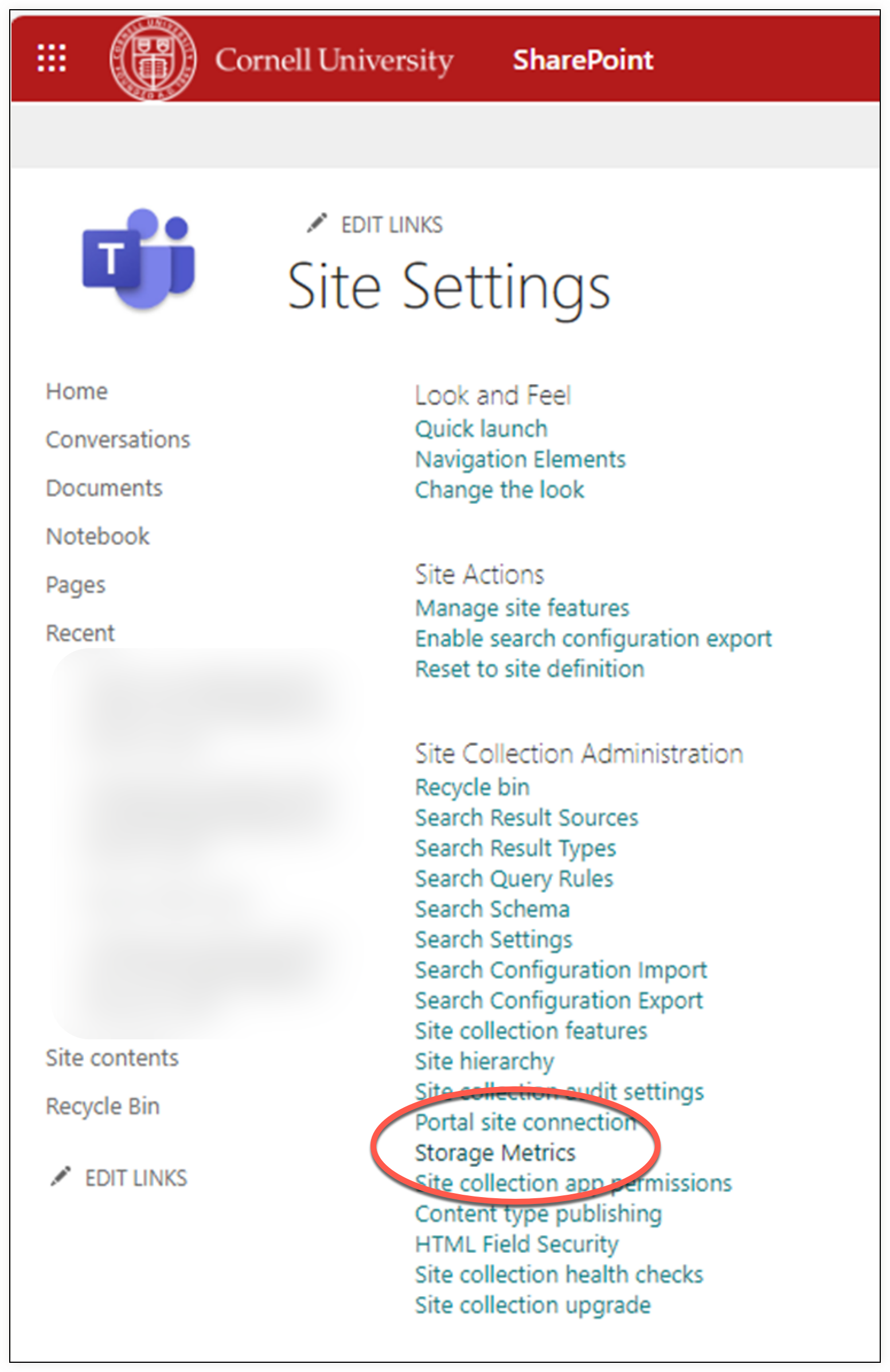Open the Quick launch settings link

click(481, 429)
